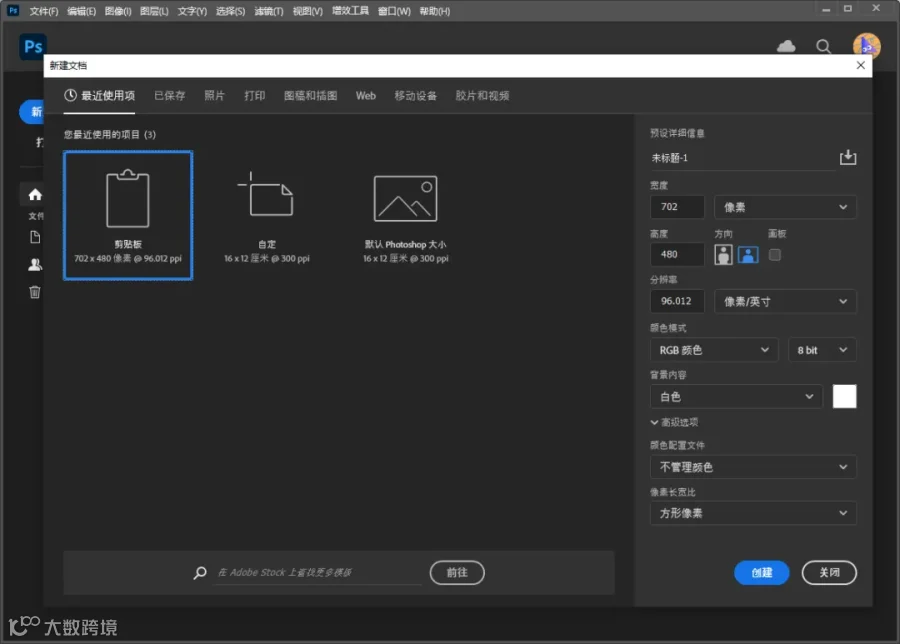Open RGB 颜色 color mode dropdown

pyautogui.click(x=713, y=350)
